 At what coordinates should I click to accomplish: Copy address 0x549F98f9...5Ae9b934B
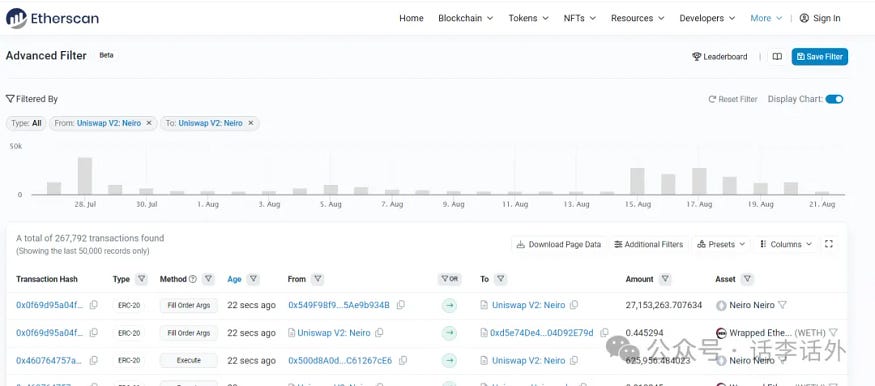click(x=401, y=305)
